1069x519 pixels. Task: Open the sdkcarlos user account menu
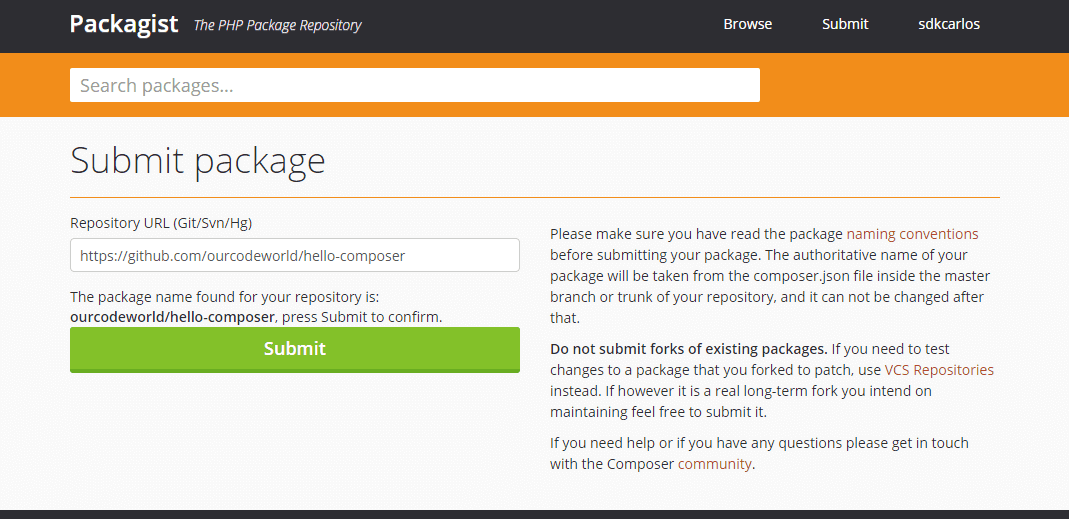click(948, 24)
